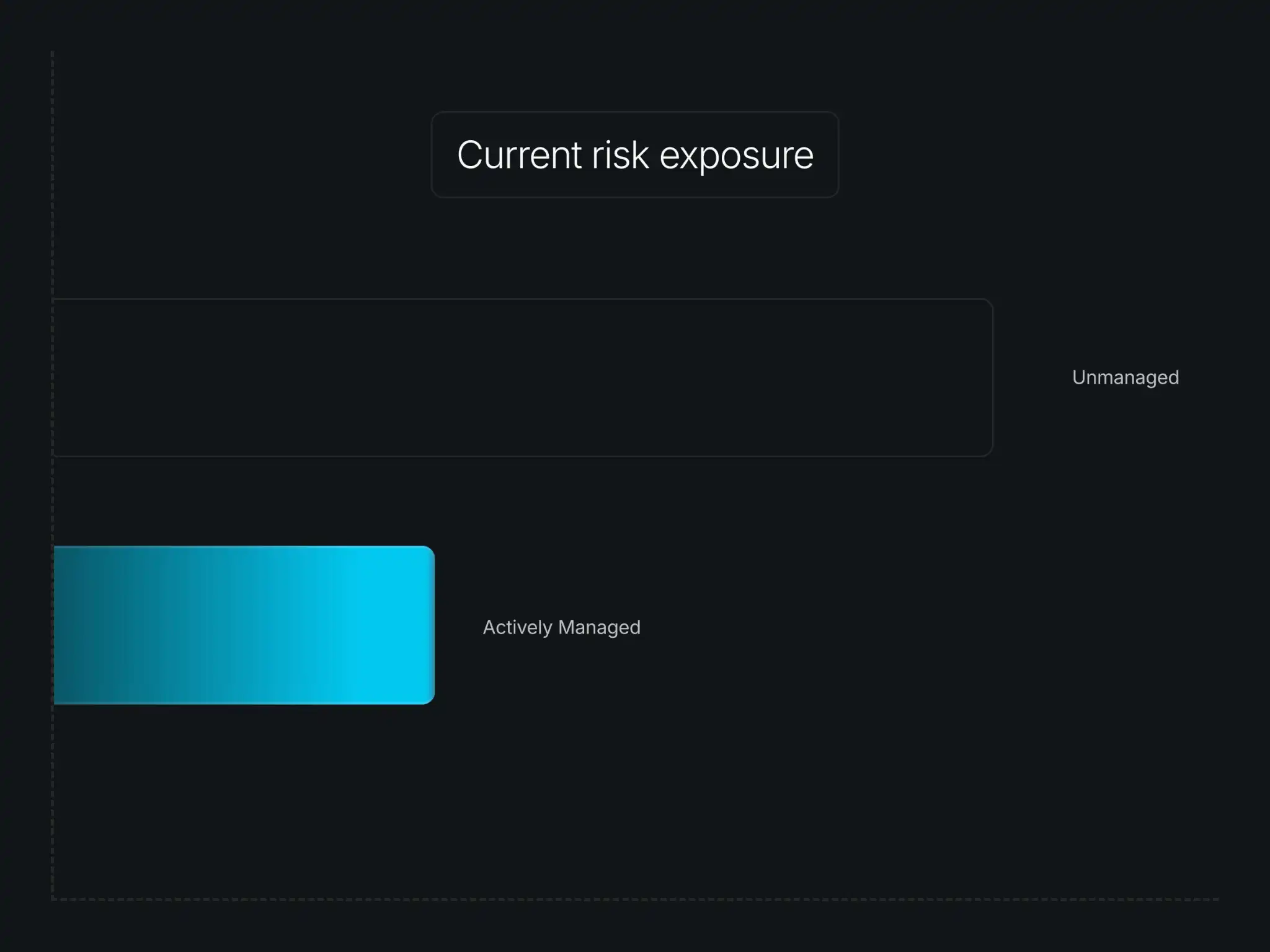The width and height of the screenshot is (1270, 952).
Task: Click the dashed horizontal baseline axis
Action: 635,899
